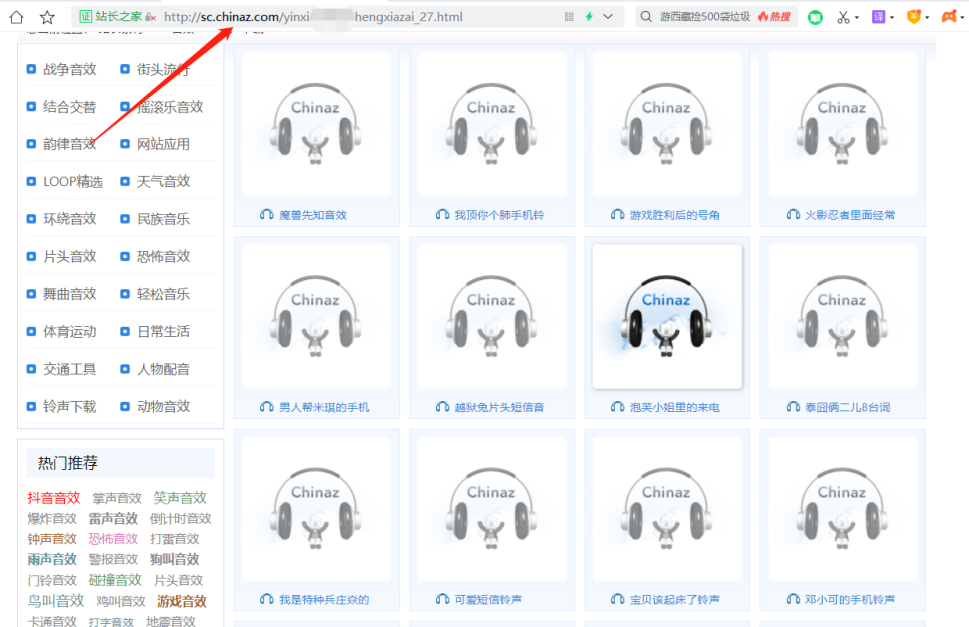Click the orange shield extension icon
Screen dimensions: 969x627
pyautogui.click(x=914, y=15)
